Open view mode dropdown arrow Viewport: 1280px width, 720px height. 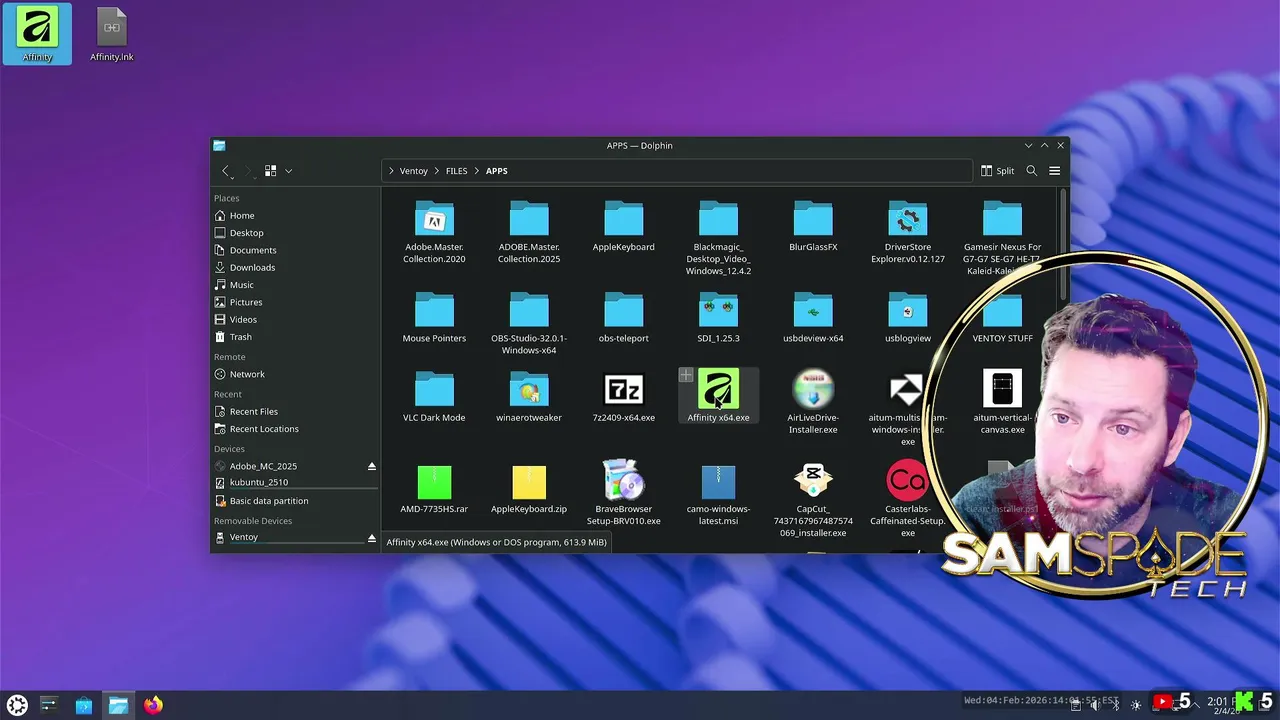click(x=289, y=171)
